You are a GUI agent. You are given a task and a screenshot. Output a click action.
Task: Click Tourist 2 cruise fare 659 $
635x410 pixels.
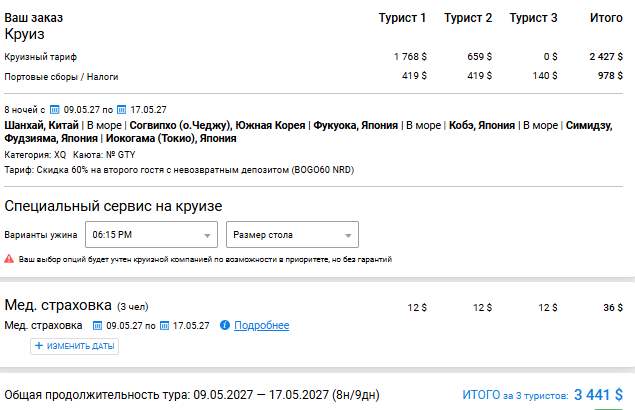[479, 57]
